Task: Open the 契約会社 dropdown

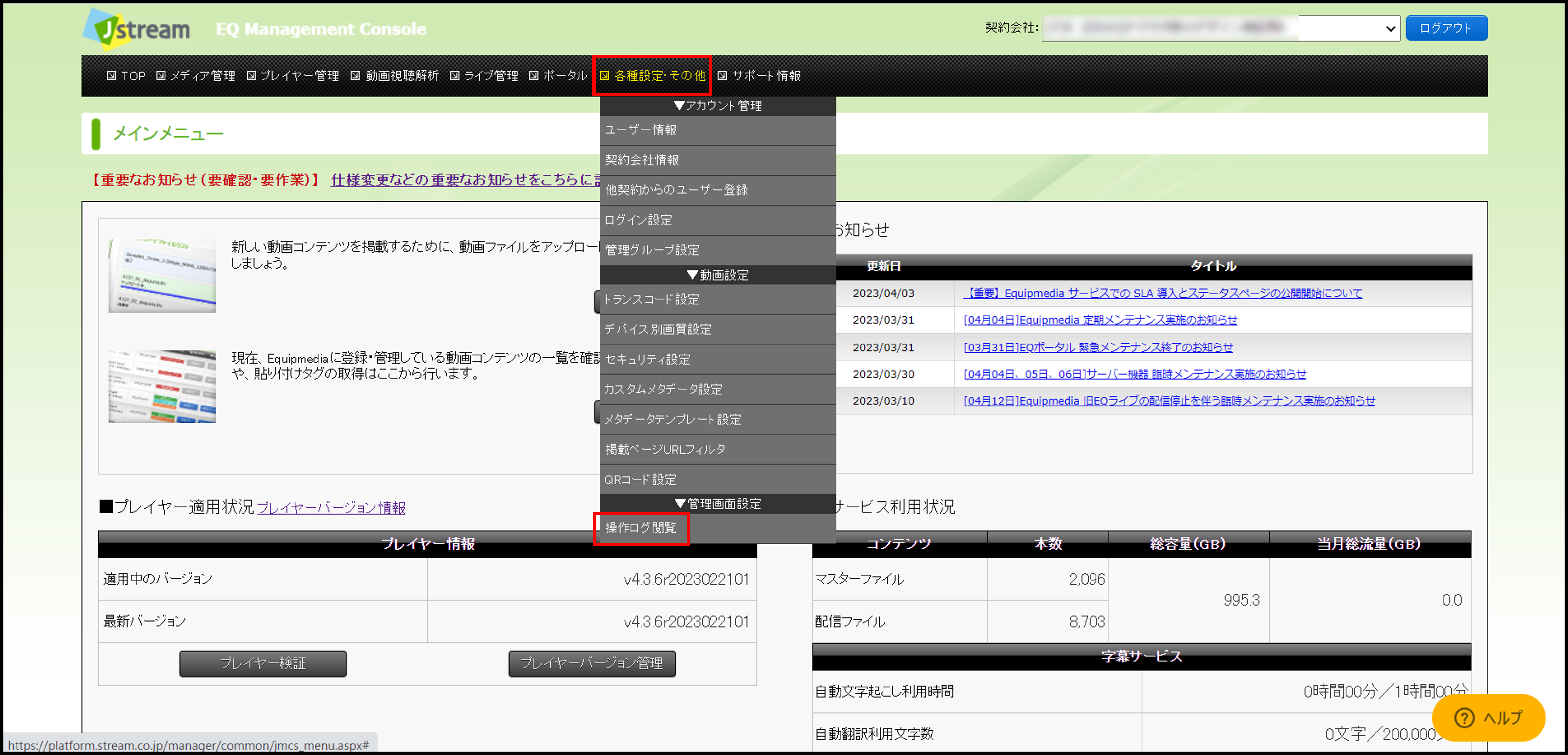Action: click(x=1221, y=28)
